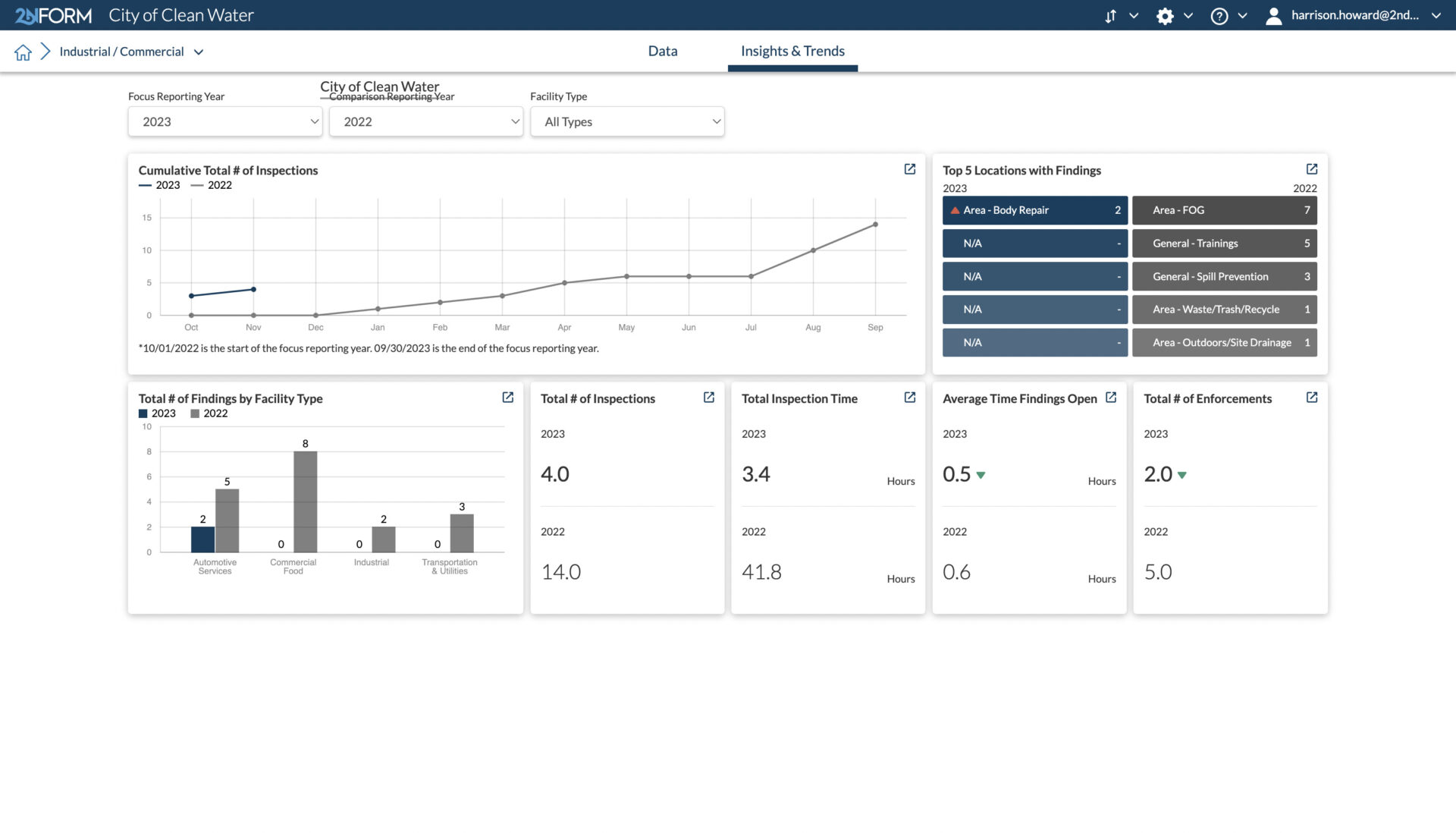Click the export icon on Cumulative Inspections chart
This screenshot has height=833, width=1456.
click(909, 169)
